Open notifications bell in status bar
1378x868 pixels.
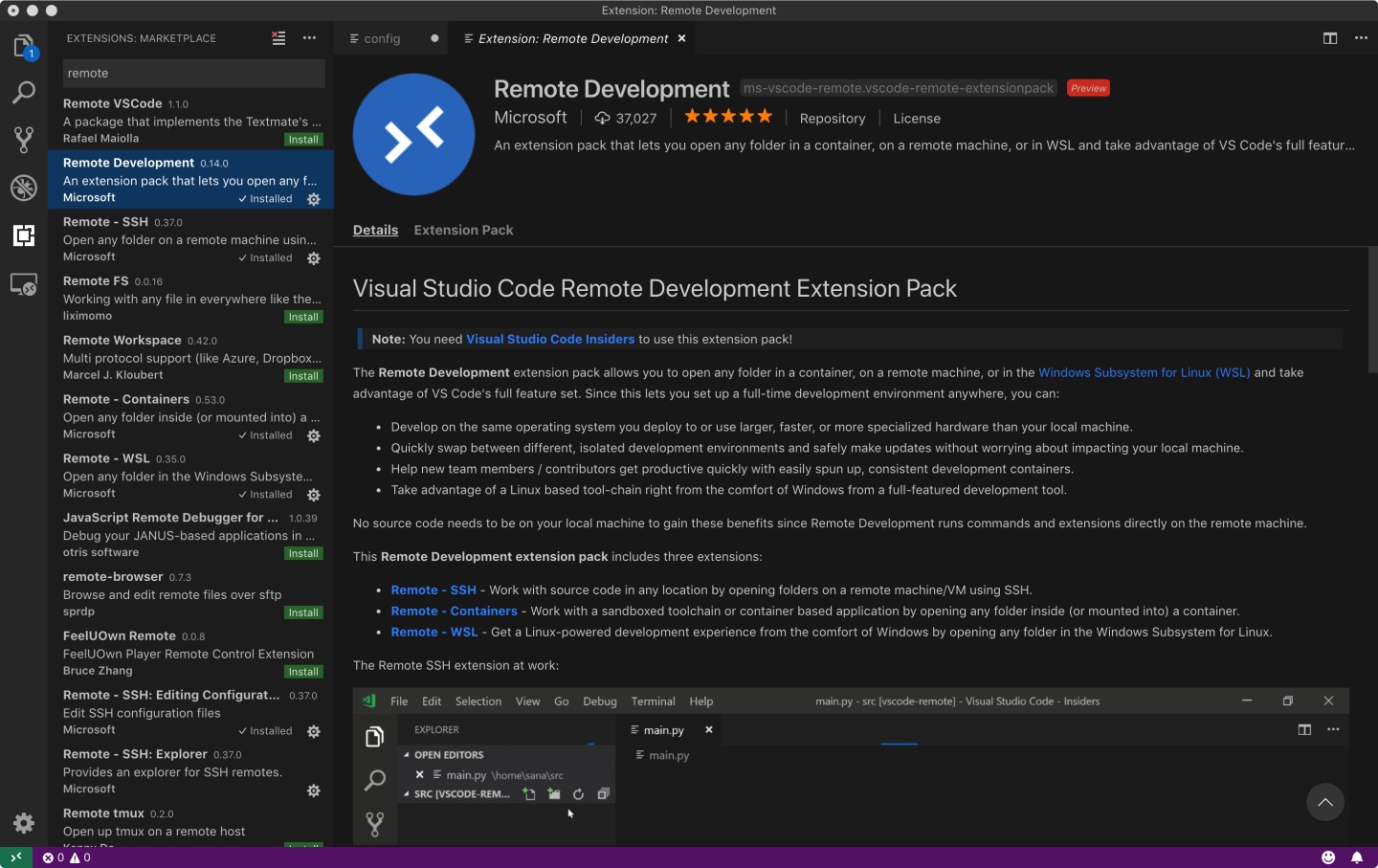pos(1357,857)
